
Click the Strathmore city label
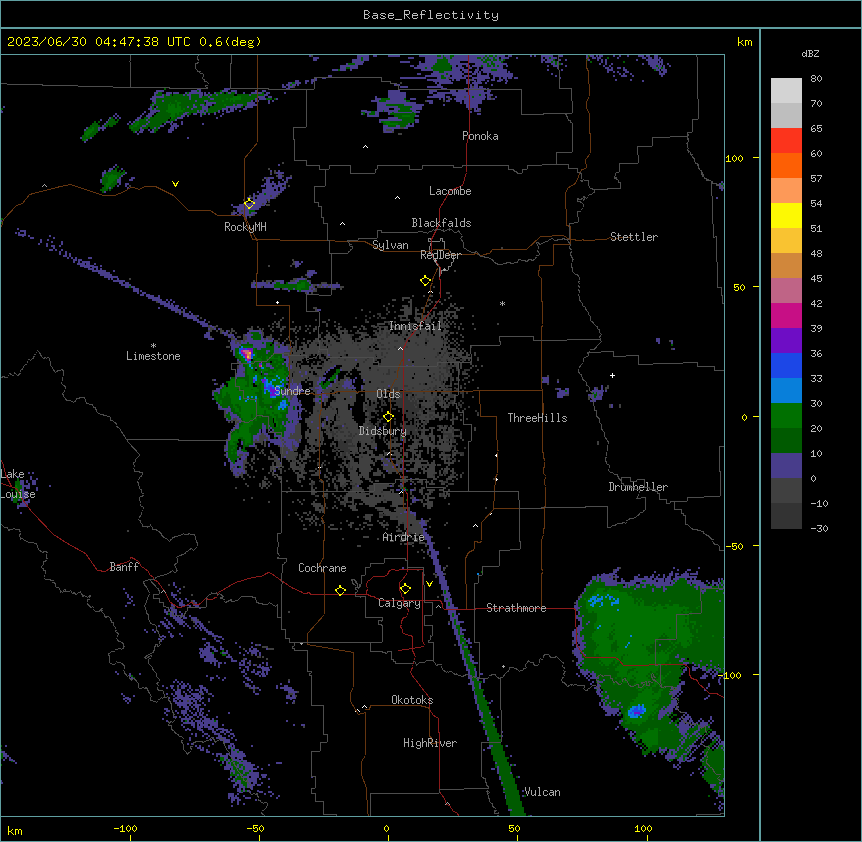[x=516, y=608]
